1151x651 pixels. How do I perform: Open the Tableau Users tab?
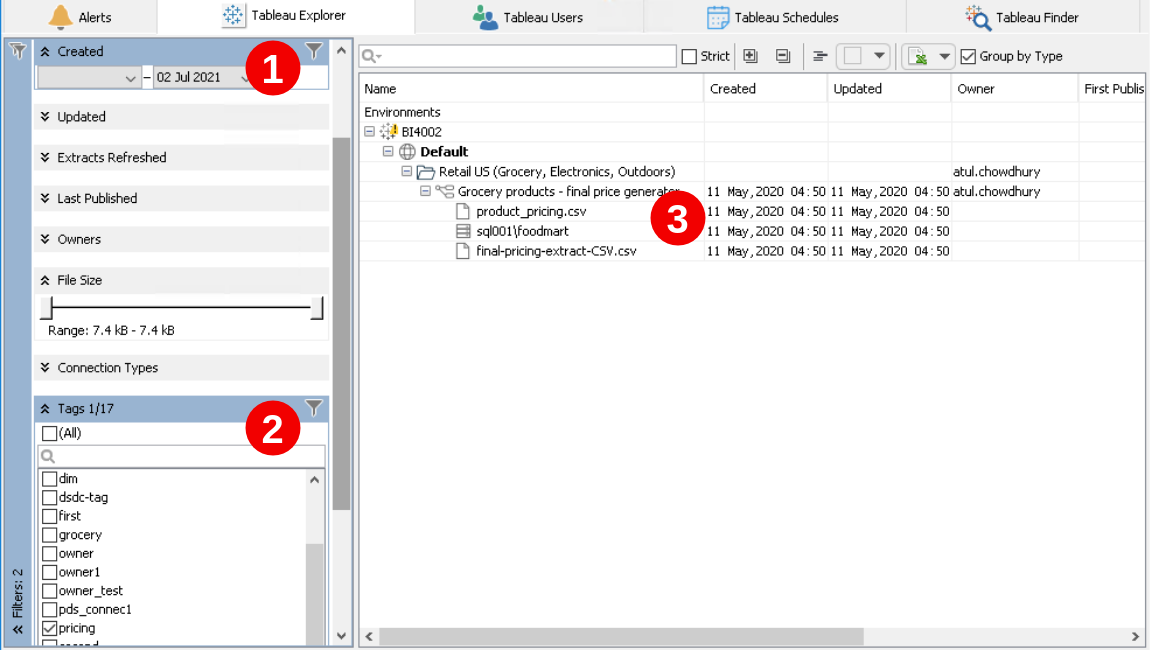(529, 17)
